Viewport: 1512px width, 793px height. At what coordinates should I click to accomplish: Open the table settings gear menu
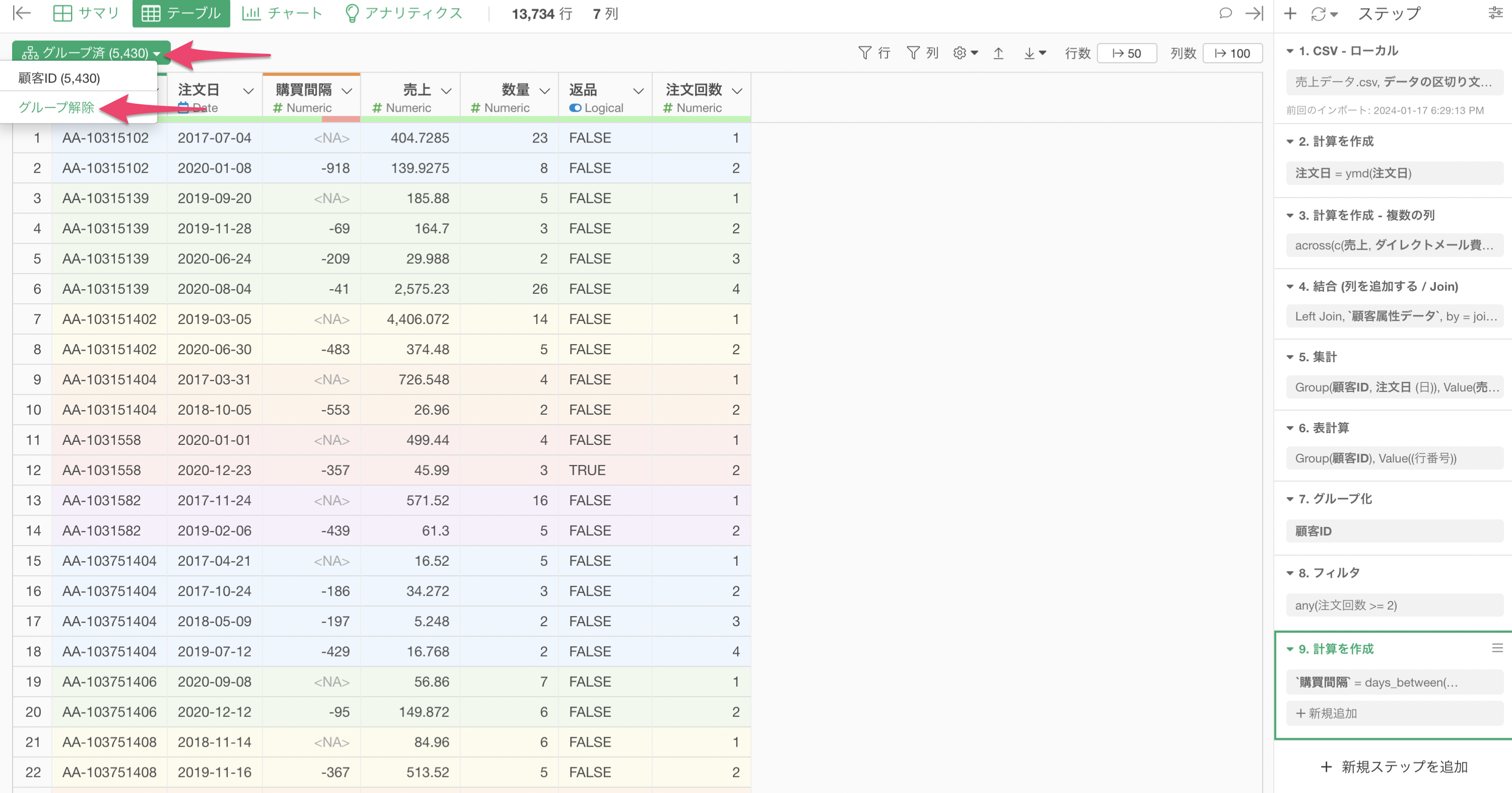[966, 53]
